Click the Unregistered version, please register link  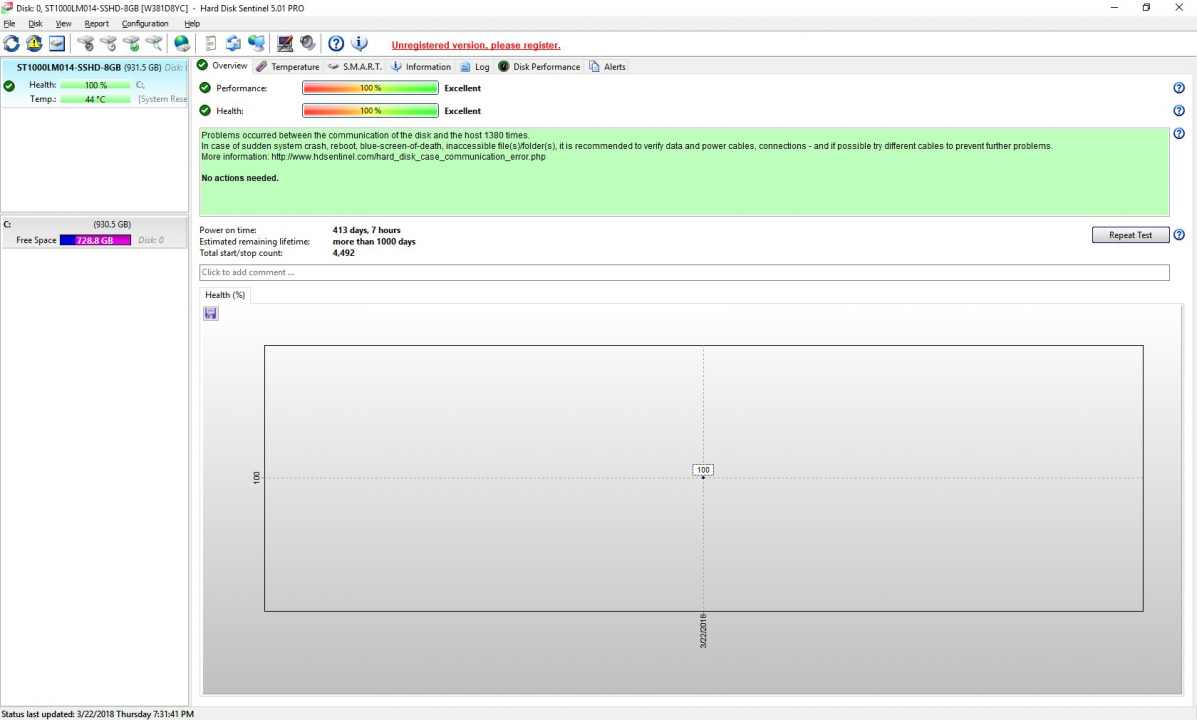[x=476, y=45]
